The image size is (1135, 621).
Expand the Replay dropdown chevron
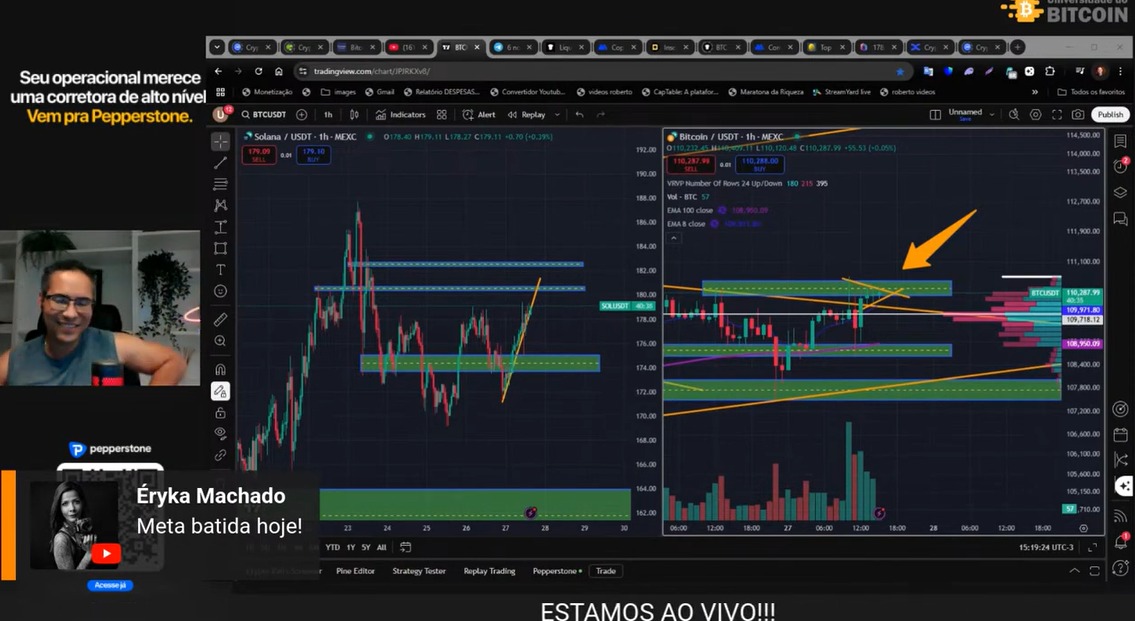557,114
